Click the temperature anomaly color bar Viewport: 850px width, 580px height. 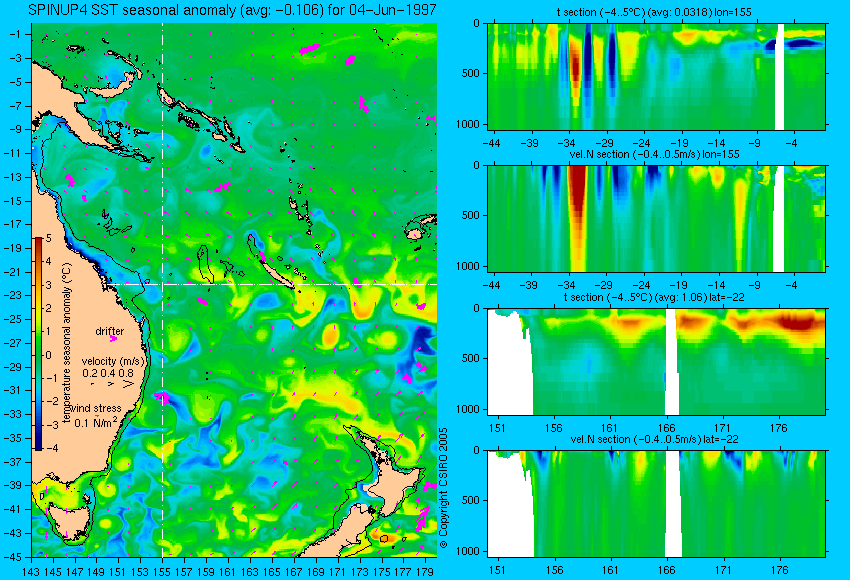tap(39, 344)
